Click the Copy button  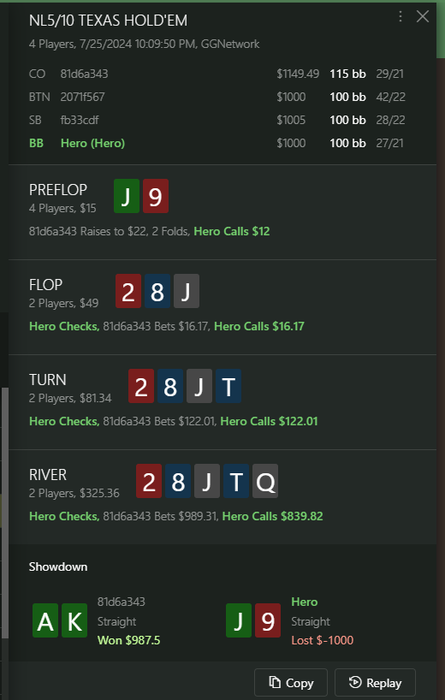pyautogui.click(x=291, y=683)
